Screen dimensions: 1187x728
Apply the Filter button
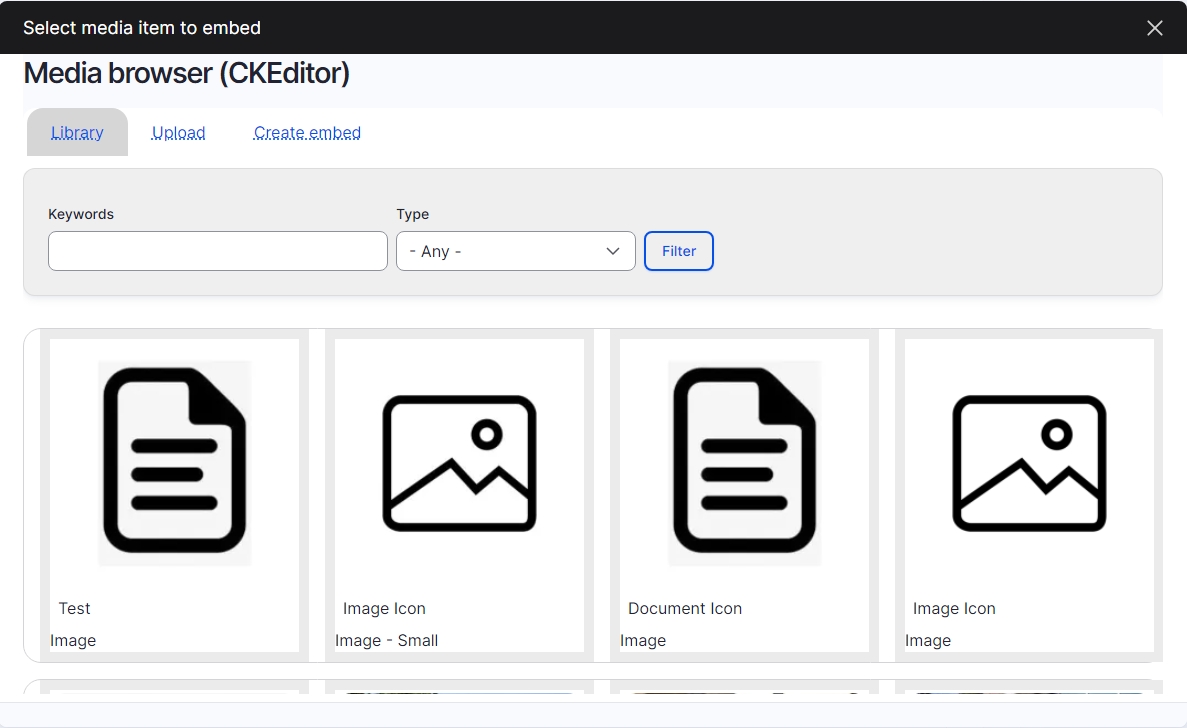click(679, 251)
